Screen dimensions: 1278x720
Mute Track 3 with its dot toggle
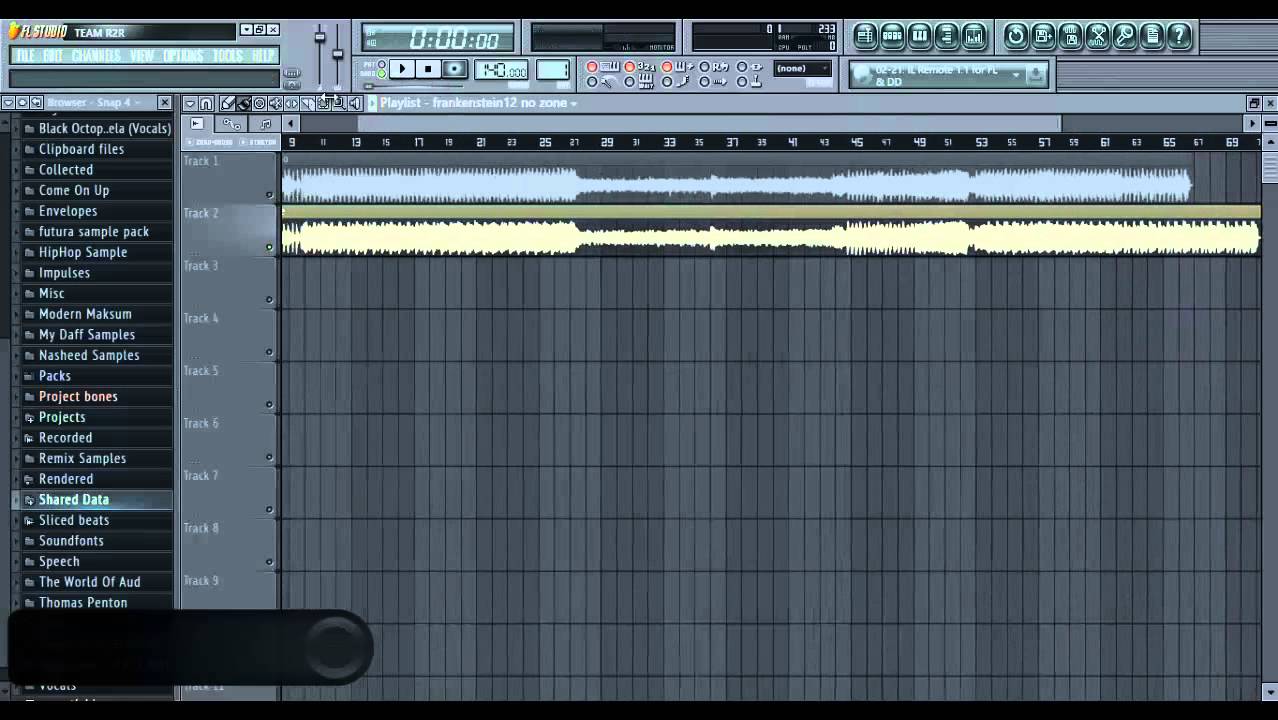[x=269, y=299]
